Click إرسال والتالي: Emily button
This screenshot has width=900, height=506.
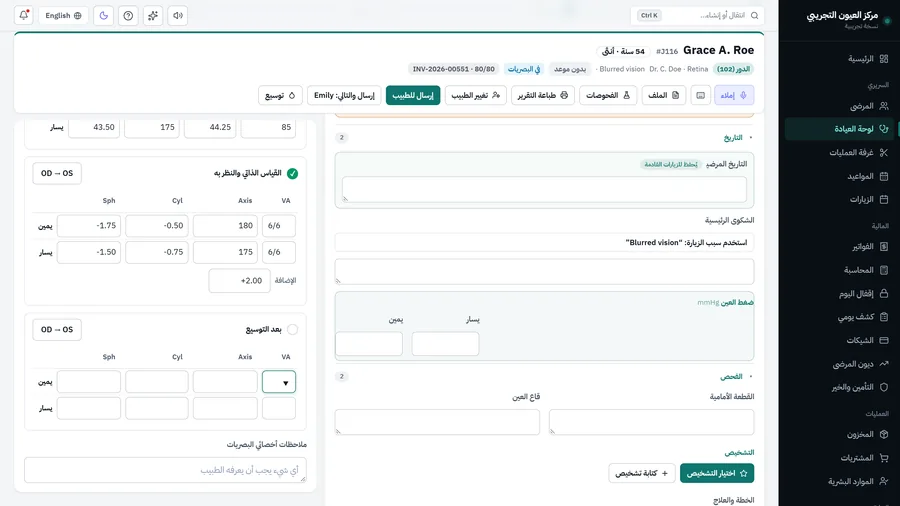[x=344, y=95]
